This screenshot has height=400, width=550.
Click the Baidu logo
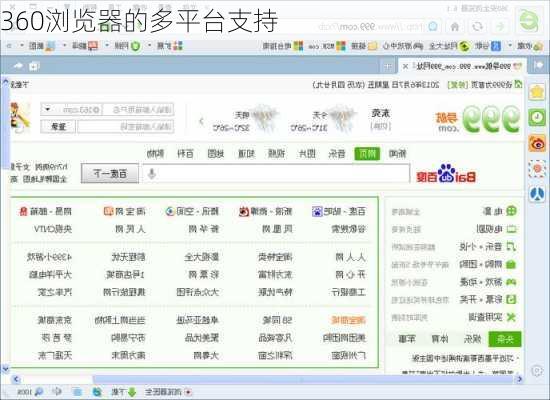pyautogui.click(x=446, y=174)
